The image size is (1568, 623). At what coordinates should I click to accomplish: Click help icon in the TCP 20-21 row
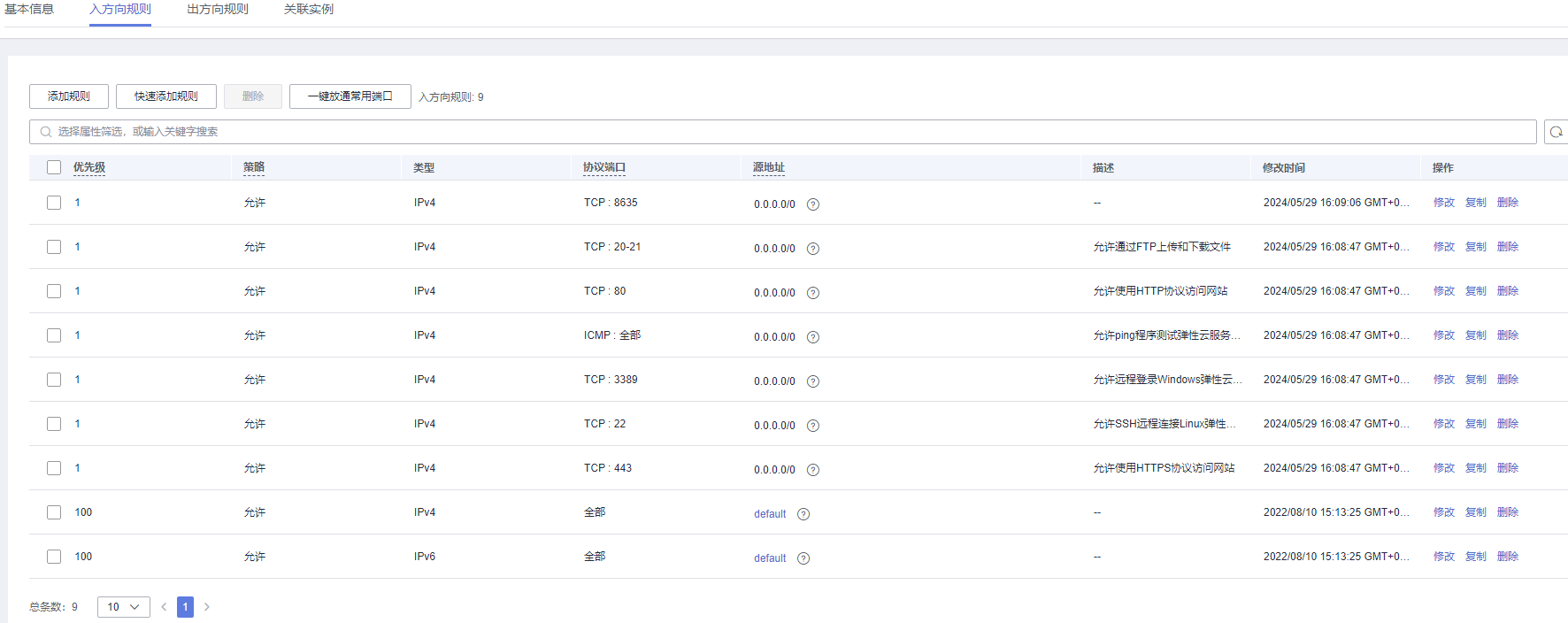(x=812, y=249)
